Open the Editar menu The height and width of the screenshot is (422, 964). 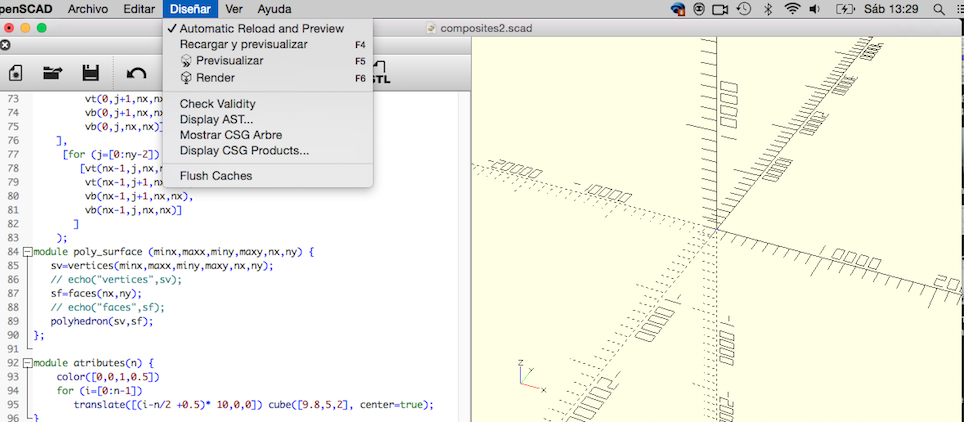click(139, 9)
